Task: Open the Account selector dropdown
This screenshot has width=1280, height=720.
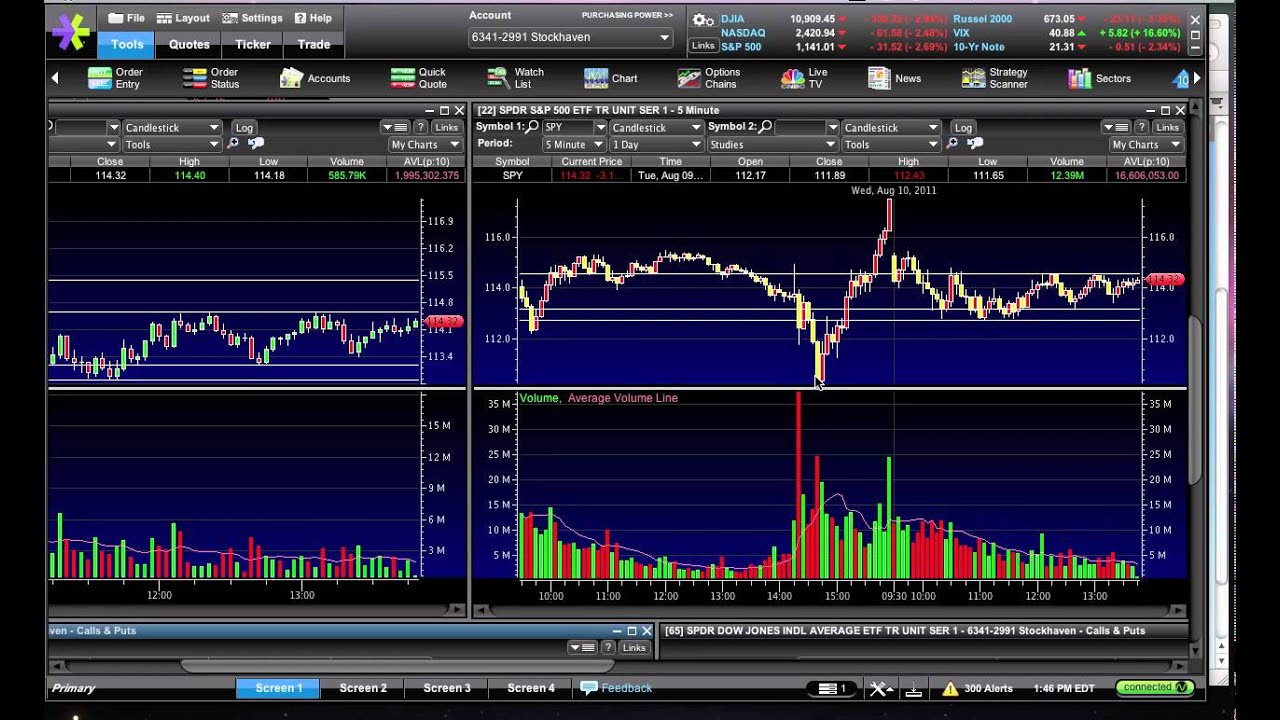Action: tap(569, 37)
